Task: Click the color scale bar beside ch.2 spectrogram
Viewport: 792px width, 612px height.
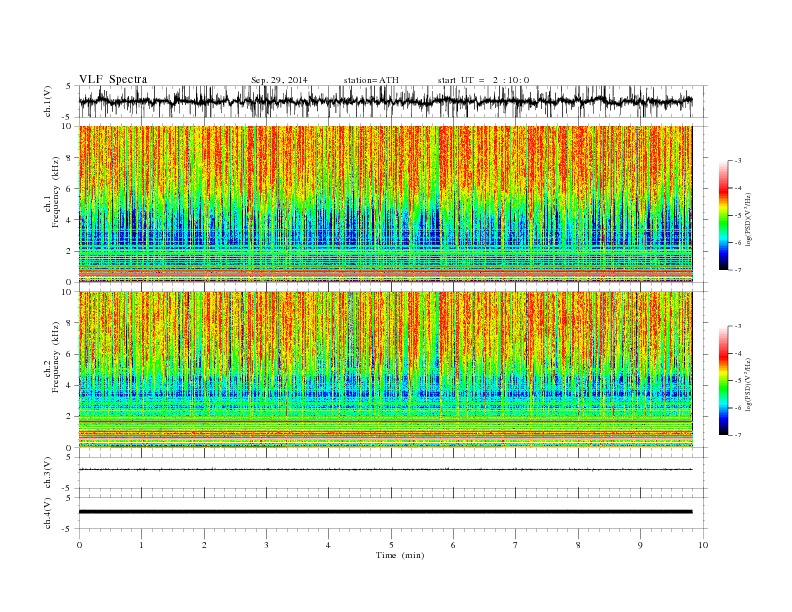Action: [723, 381]
